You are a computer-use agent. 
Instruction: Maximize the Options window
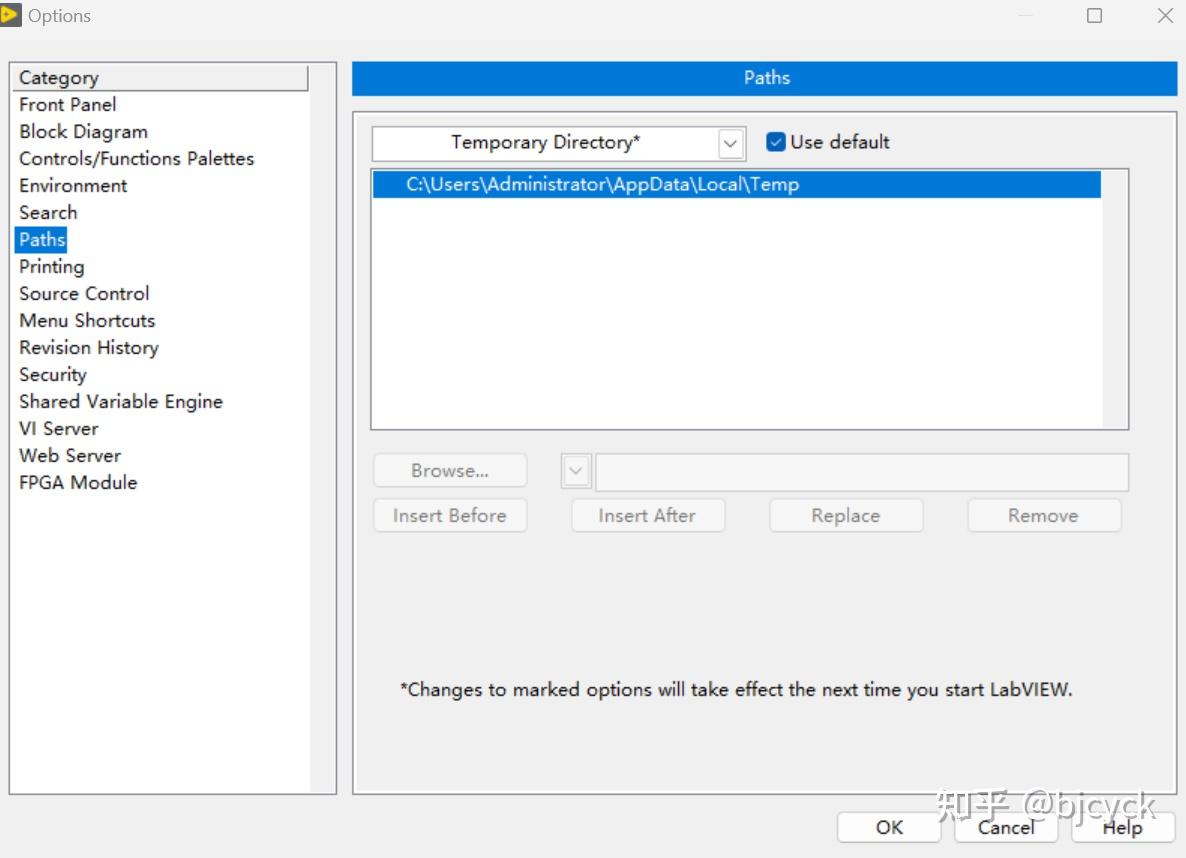click(x=1095, y=16)
